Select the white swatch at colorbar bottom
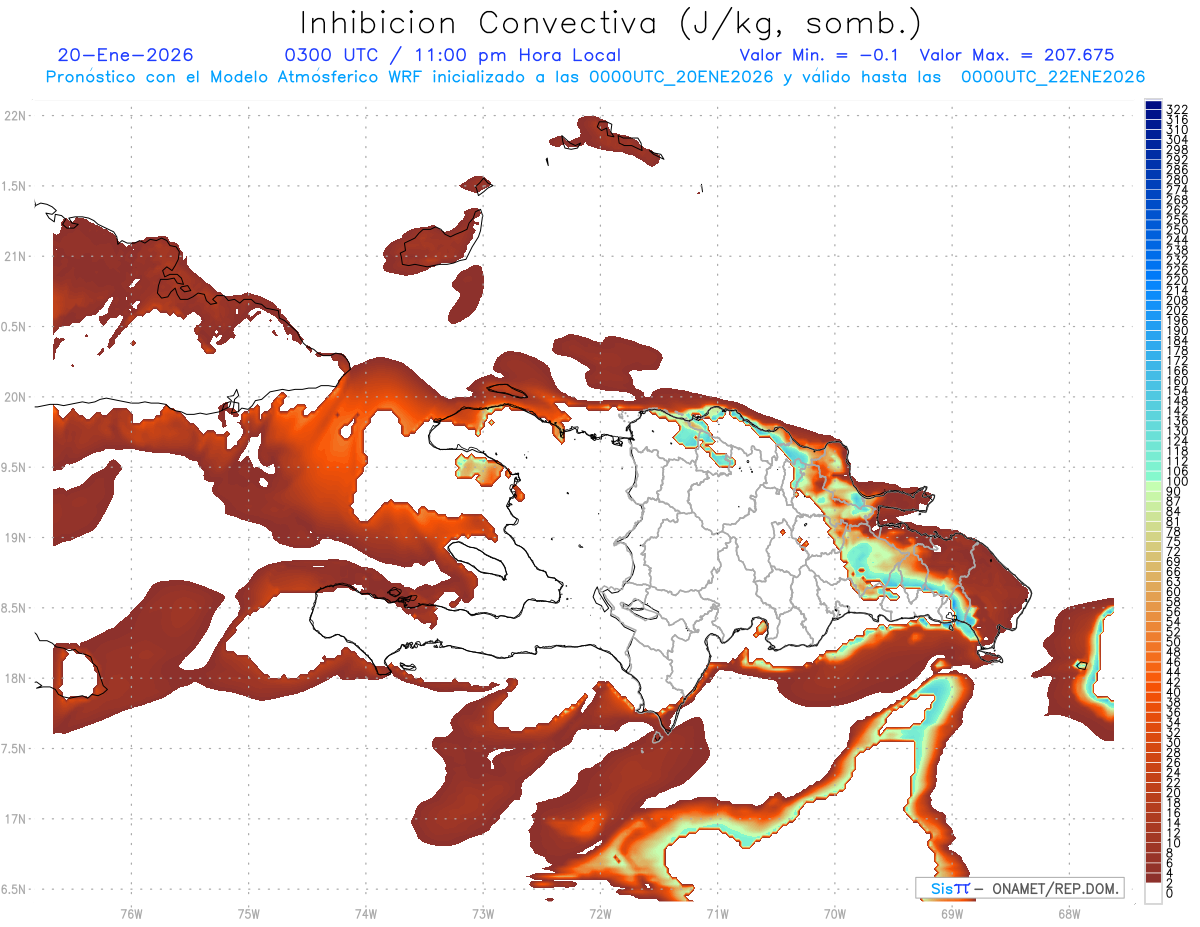Screen dimensions: 1200x927 (x=1153, y=893)
